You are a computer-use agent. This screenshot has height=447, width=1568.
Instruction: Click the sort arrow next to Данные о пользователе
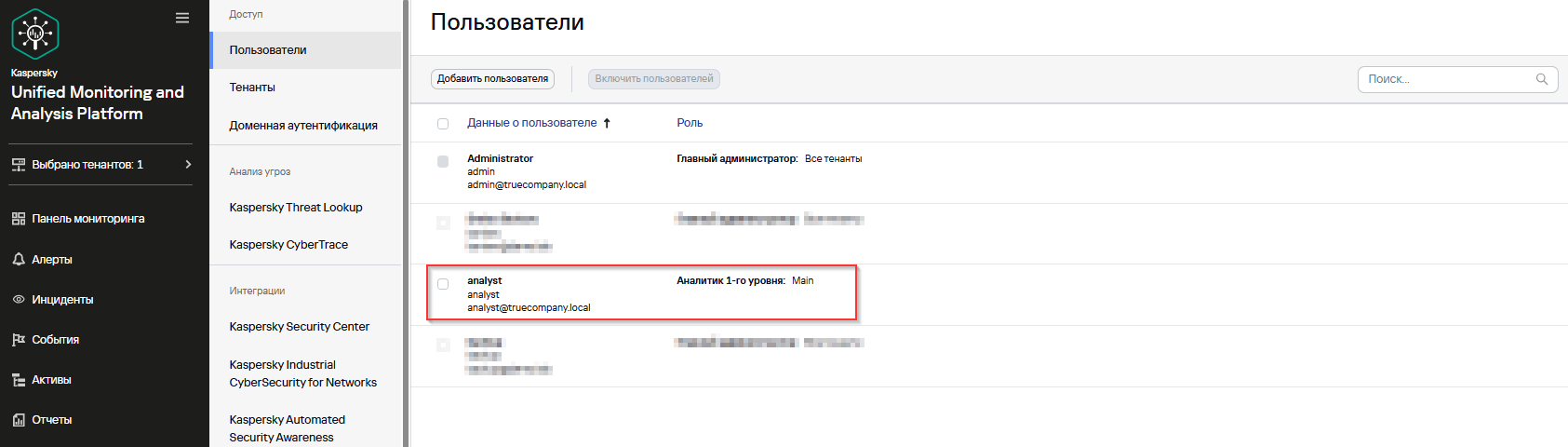pyautogui.click(x=607, y=123)
